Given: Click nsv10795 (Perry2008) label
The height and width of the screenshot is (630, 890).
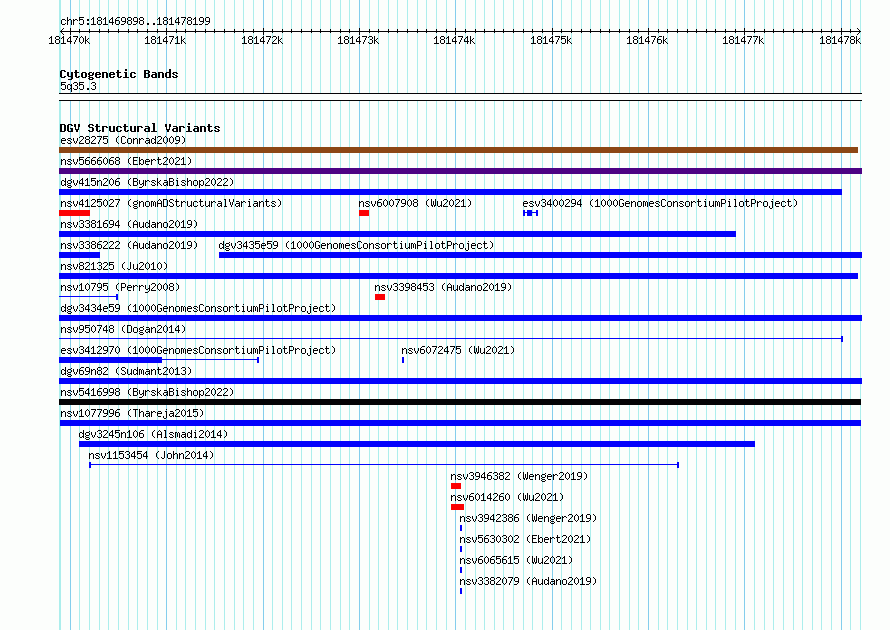Looking at the screenshot, I should [x=120, y=287].
